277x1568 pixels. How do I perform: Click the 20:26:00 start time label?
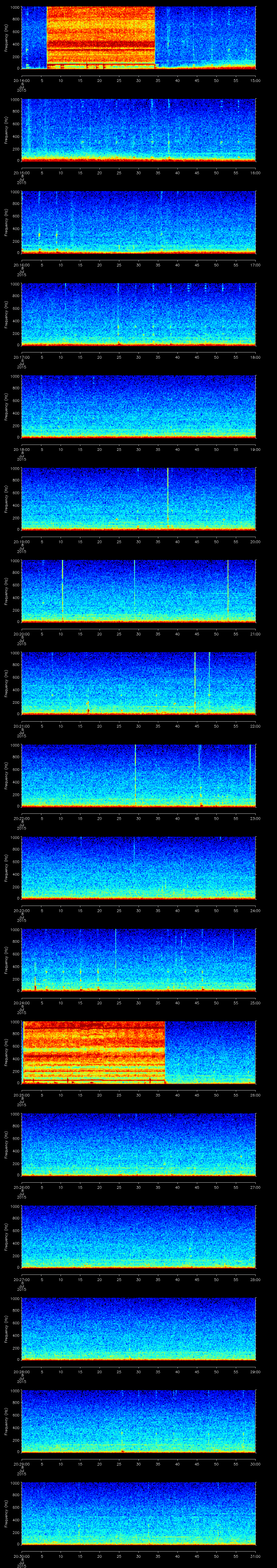pos(21,1187)
